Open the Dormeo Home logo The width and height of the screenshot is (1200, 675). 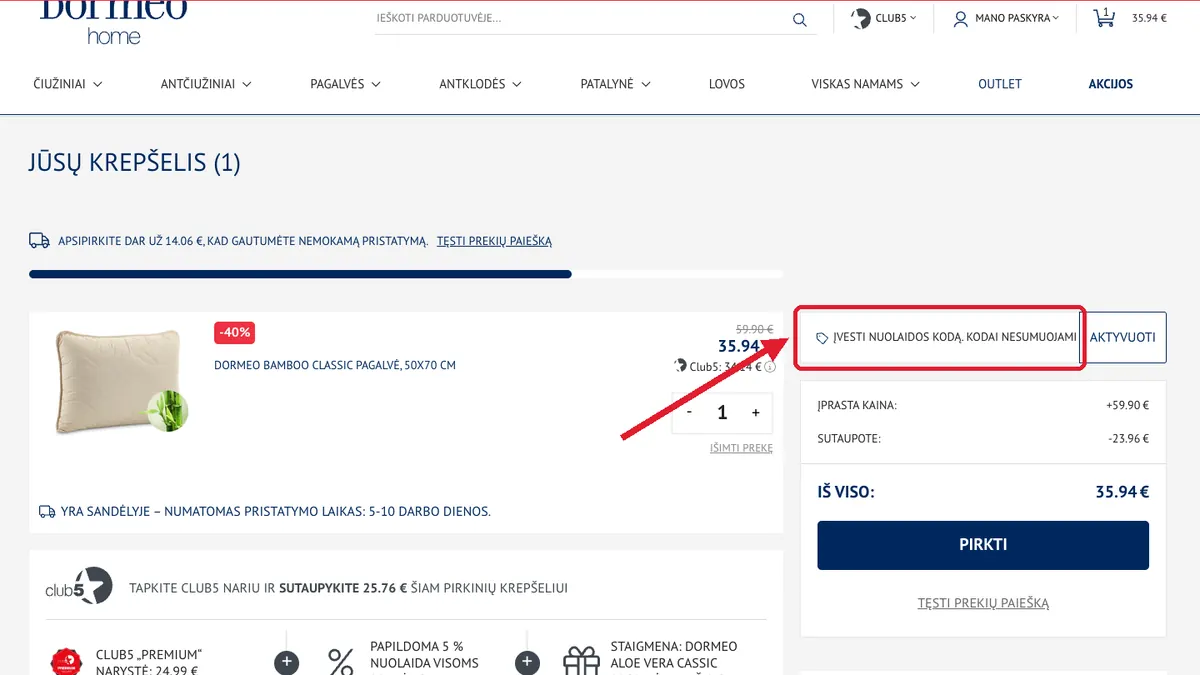113,22
